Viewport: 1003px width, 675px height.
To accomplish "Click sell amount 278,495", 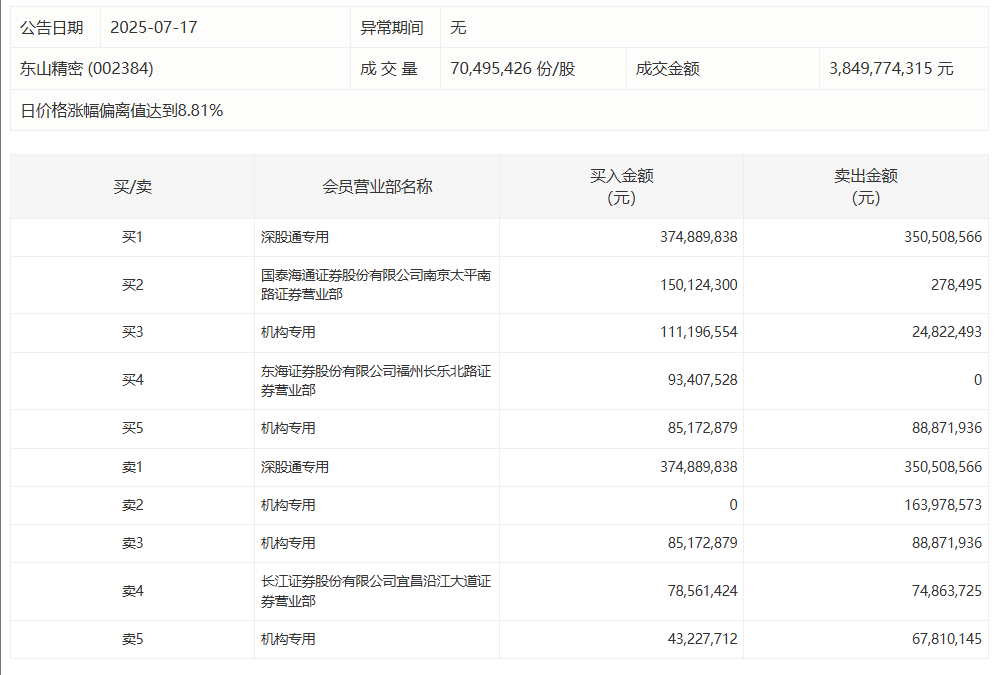I will (x=956, y=285).
